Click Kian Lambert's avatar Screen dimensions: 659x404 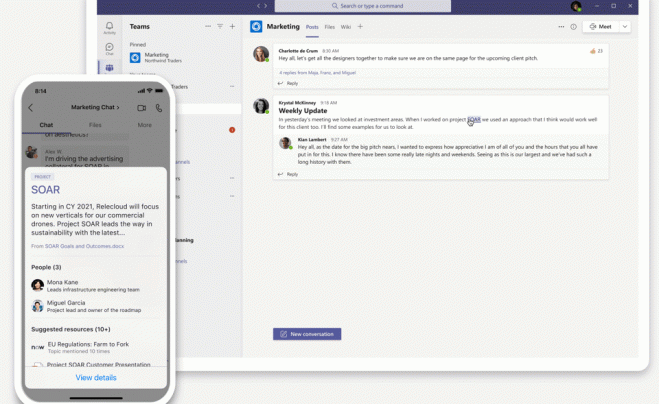[285, 143]
